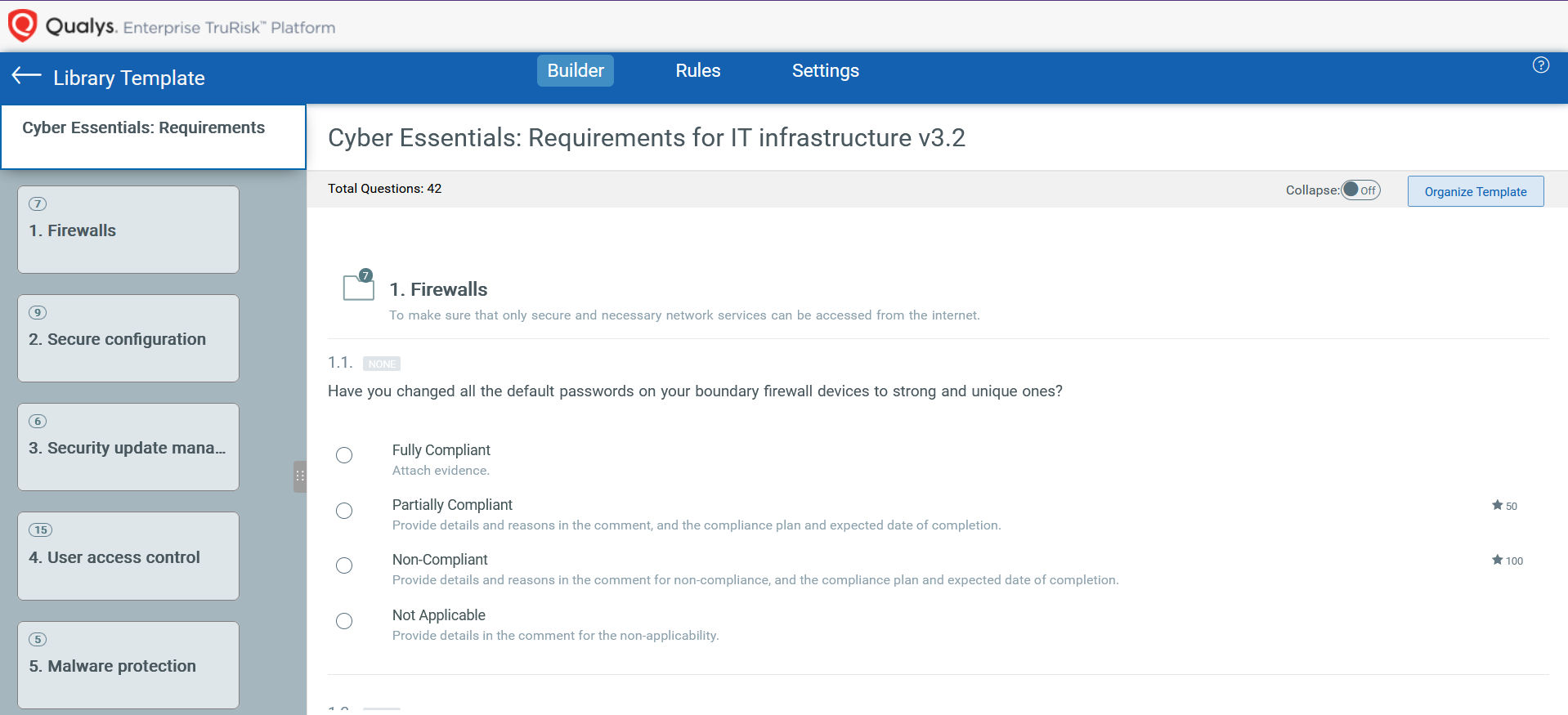The image size is (1568, 715).
Task: Click the 7 count badge on Firewalls card
Action: click(x=38, y=203)
